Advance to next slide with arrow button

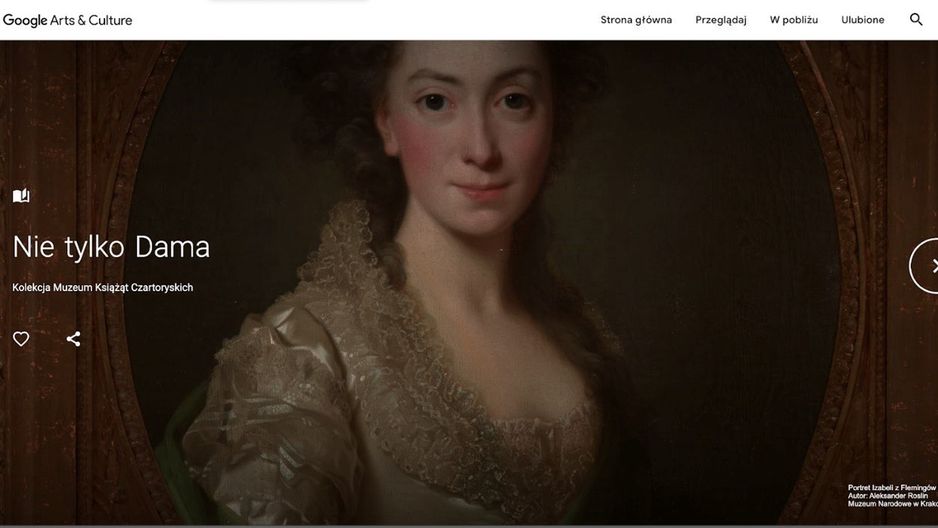924,265
